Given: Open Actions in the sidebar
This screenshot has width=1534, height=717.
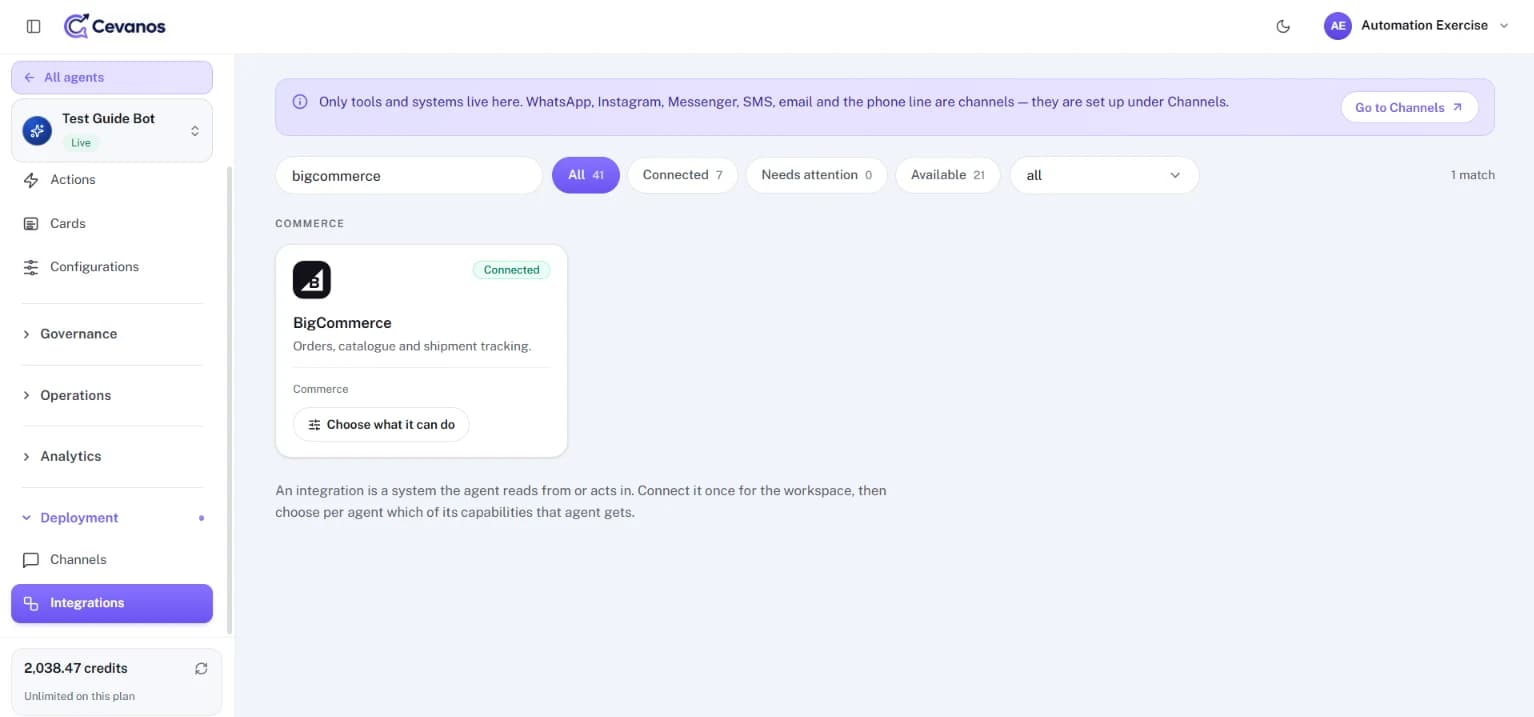Looking at the screenshot, I should click(112, 180).
